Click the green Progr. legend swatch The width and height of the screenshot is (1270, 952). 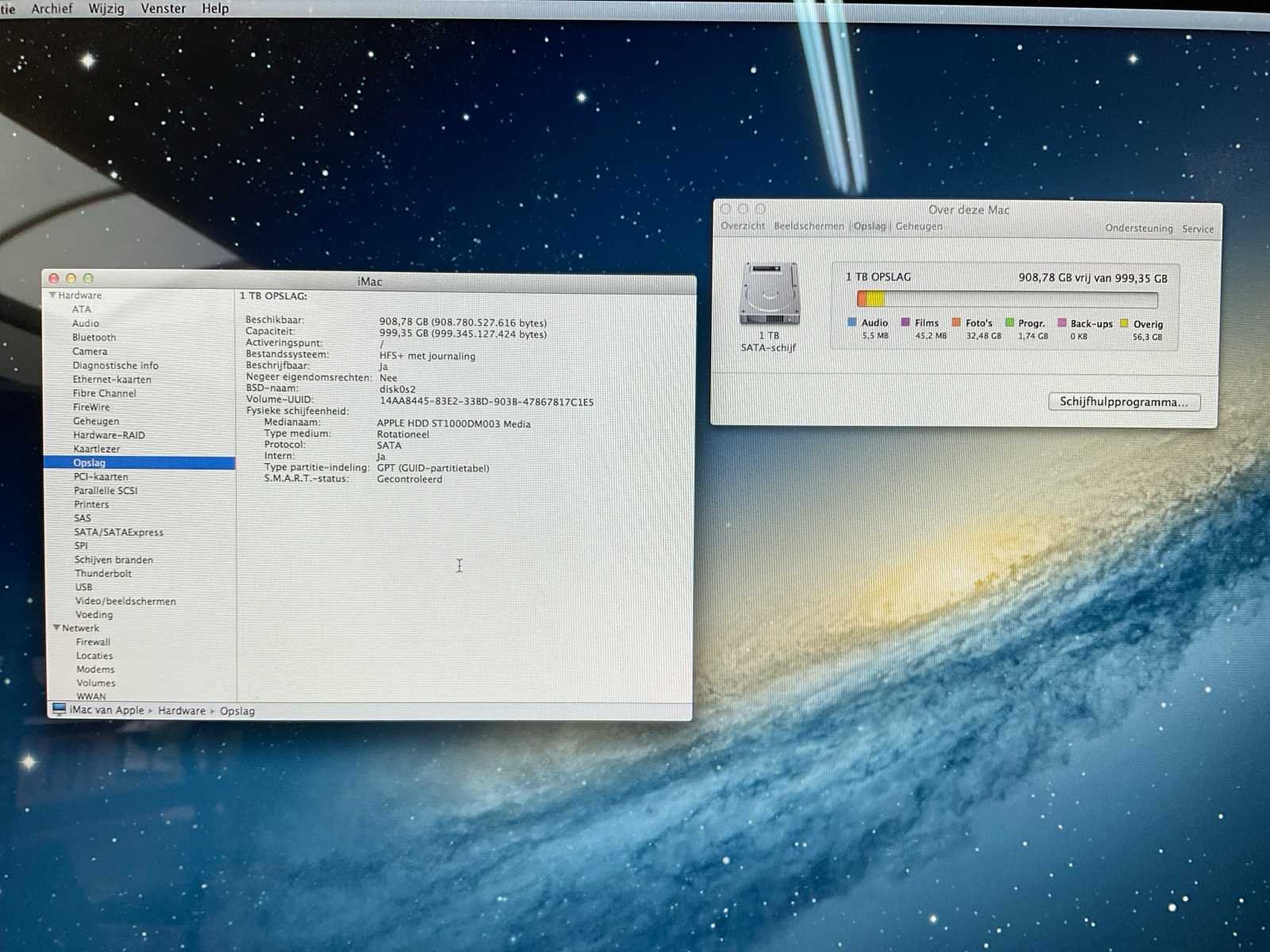[x=1010, y=323]
